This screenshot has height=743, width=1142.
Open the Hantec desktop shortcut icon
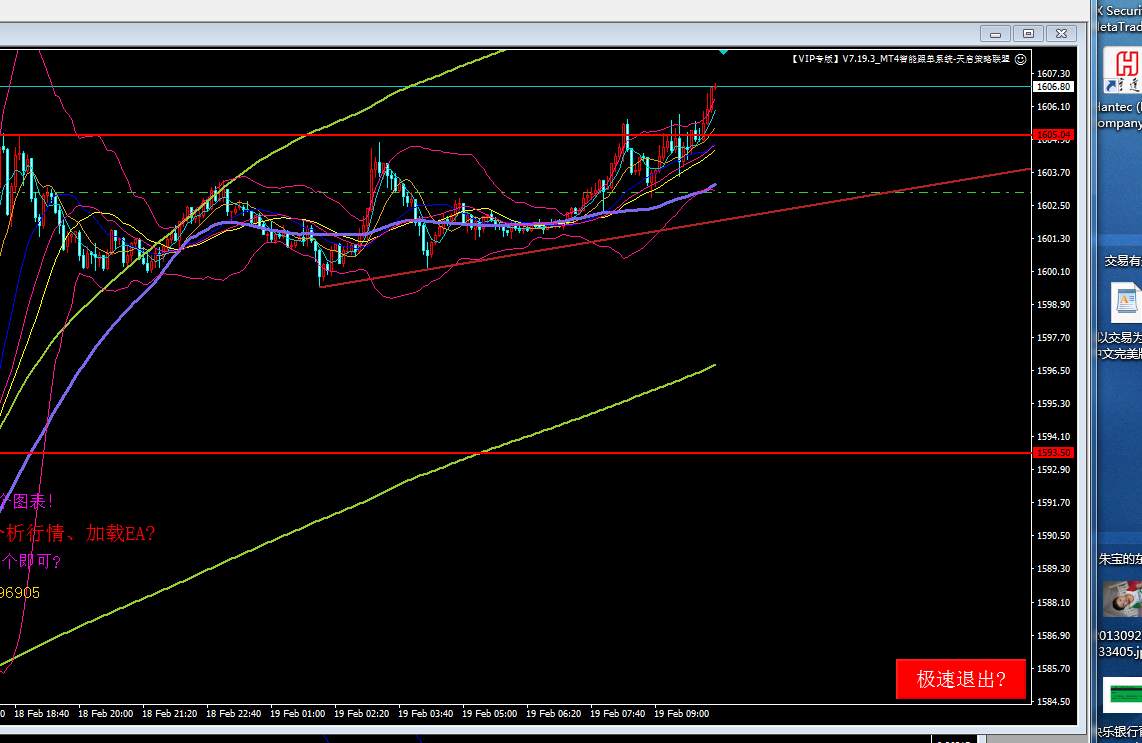[x=1122, y=70]
